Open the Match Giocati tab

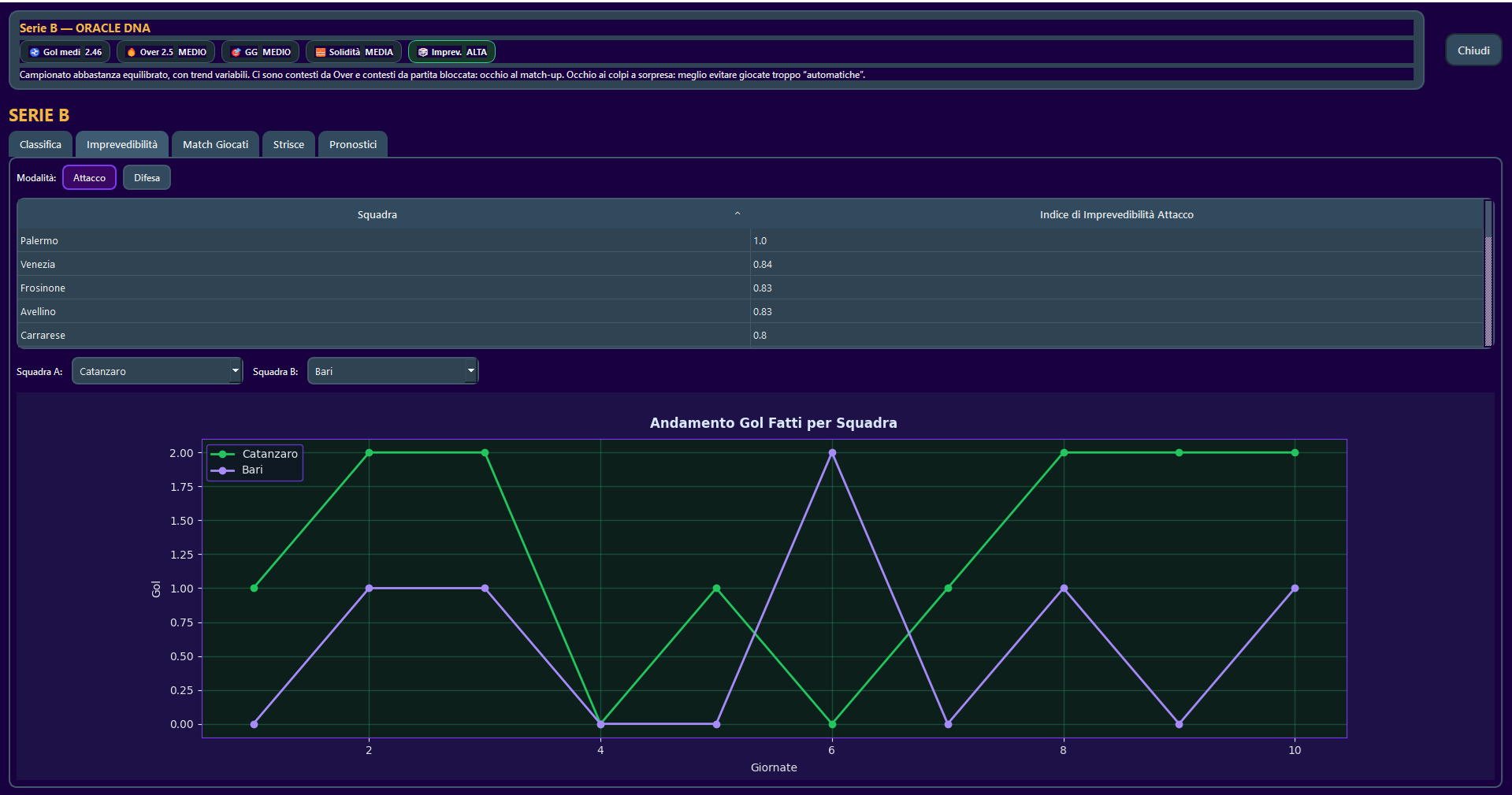pos(215,145)
